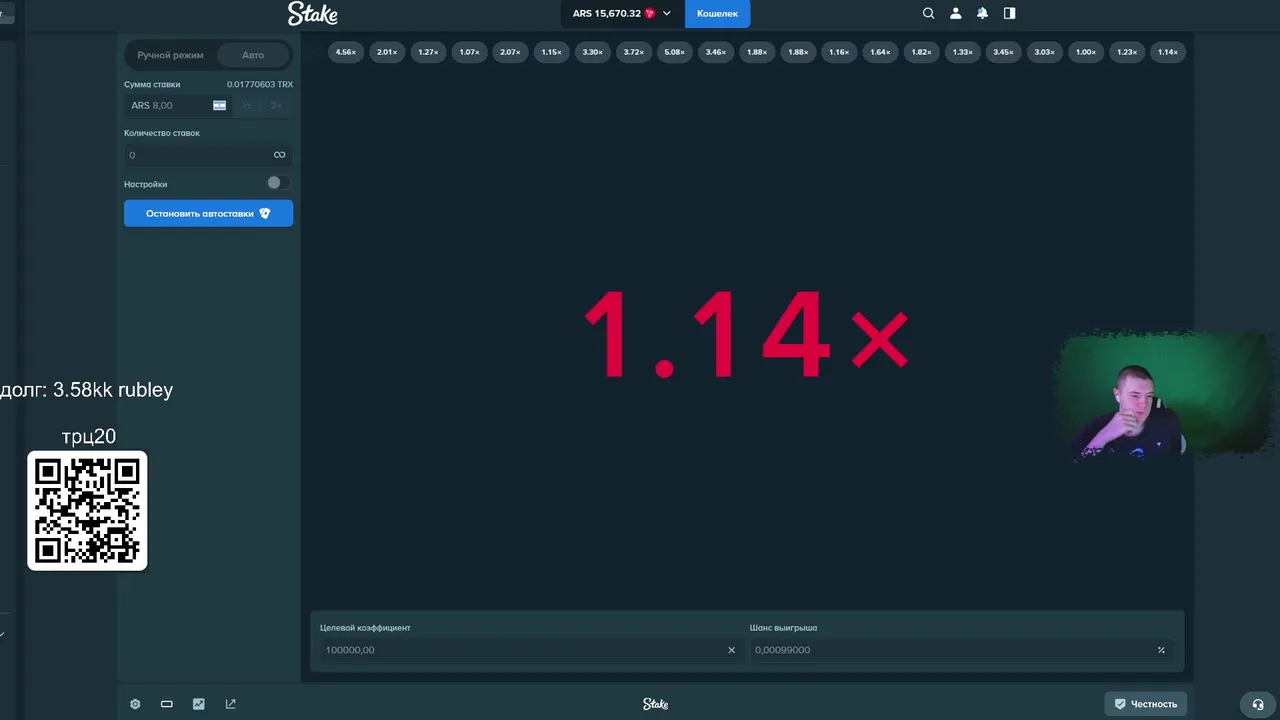Toggle the Настройки advanced switch

pos(278,183)
